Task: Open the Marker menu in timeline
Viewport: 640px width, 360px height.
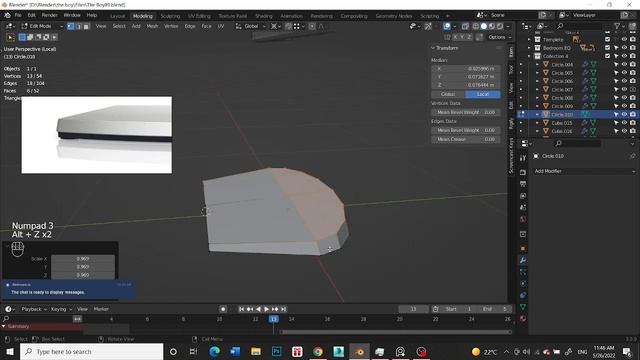Action: point(101,309)
